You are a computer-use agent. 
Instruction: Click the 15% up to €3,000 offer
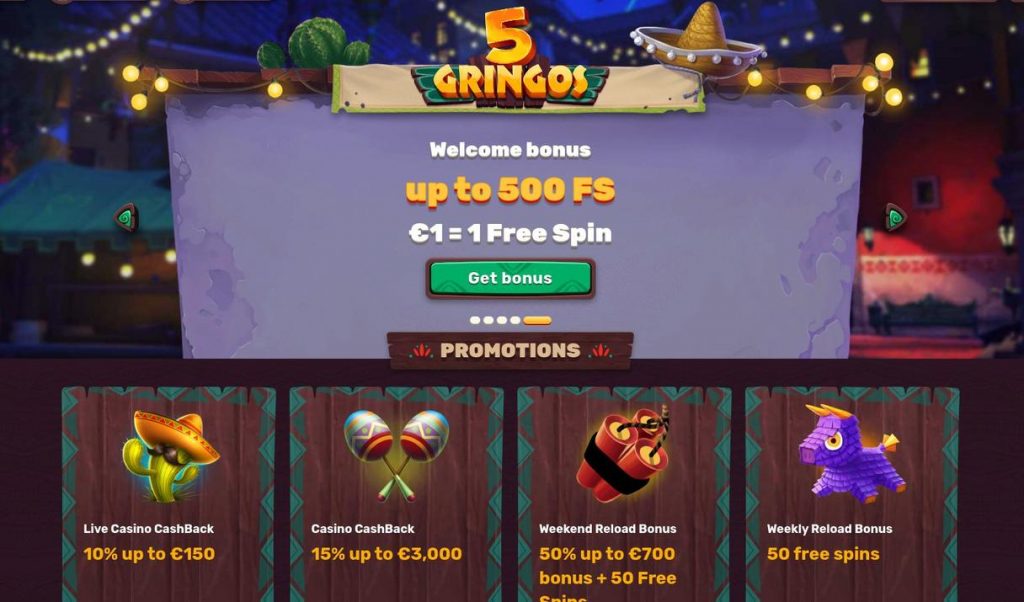[x=387, y=554]
